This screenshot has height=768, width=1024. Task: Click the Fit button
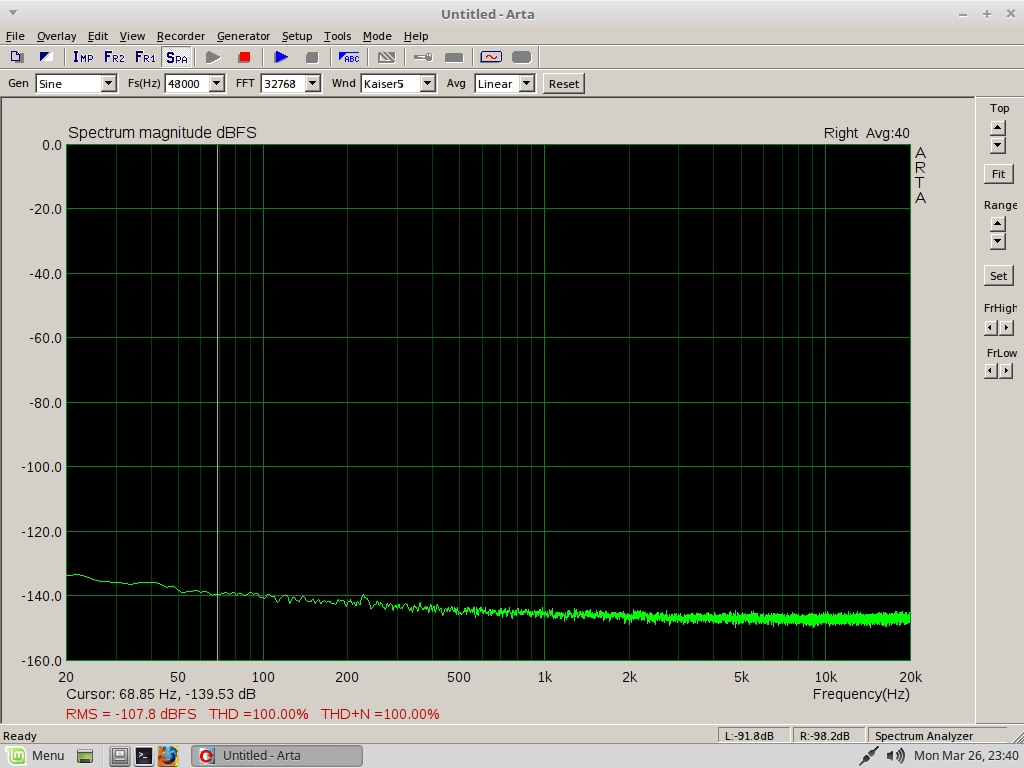pyautogui.click(x=999, y=174)
